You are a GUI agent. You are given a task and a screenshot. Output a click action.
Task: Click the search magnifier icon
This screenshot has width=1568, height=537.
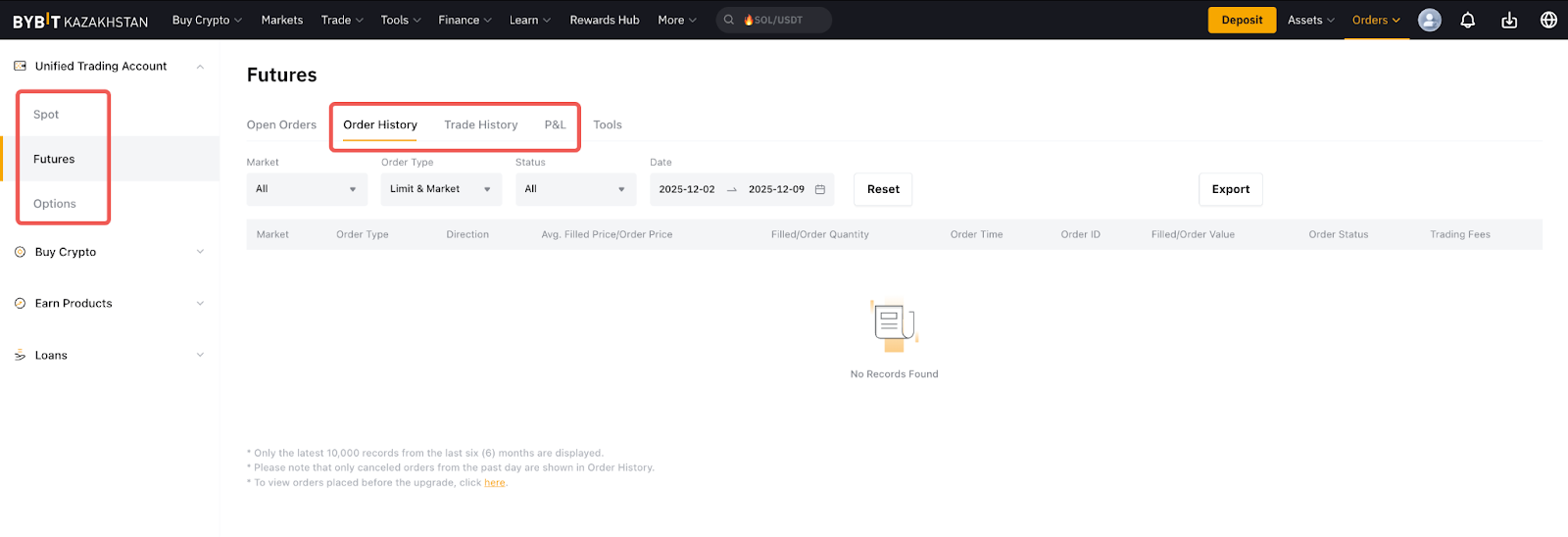(x=729, y=20)
